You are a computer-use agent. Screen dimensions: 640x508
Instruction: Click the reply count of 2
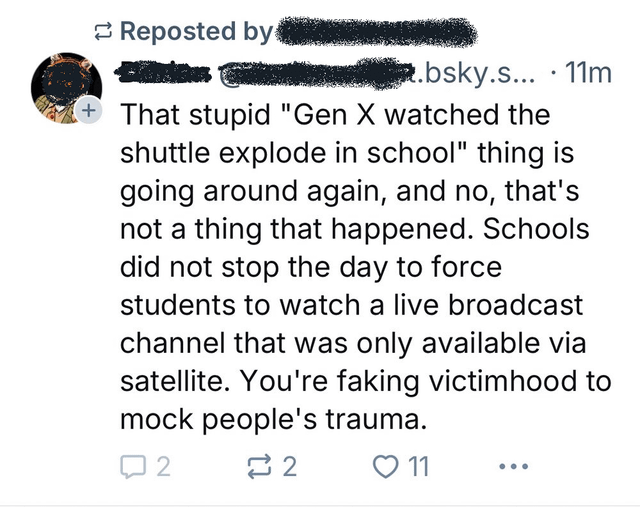(163, 464)
